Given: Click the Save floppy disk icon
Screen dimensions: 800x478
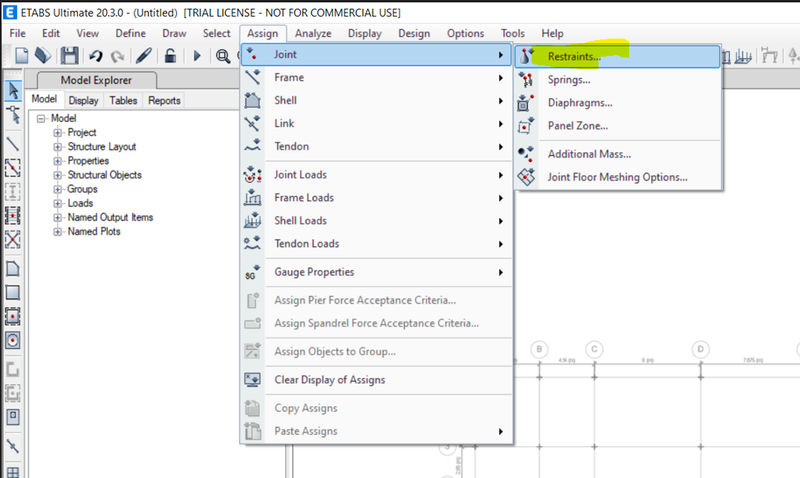Looking at the screenshot, I should click(69, 55).
